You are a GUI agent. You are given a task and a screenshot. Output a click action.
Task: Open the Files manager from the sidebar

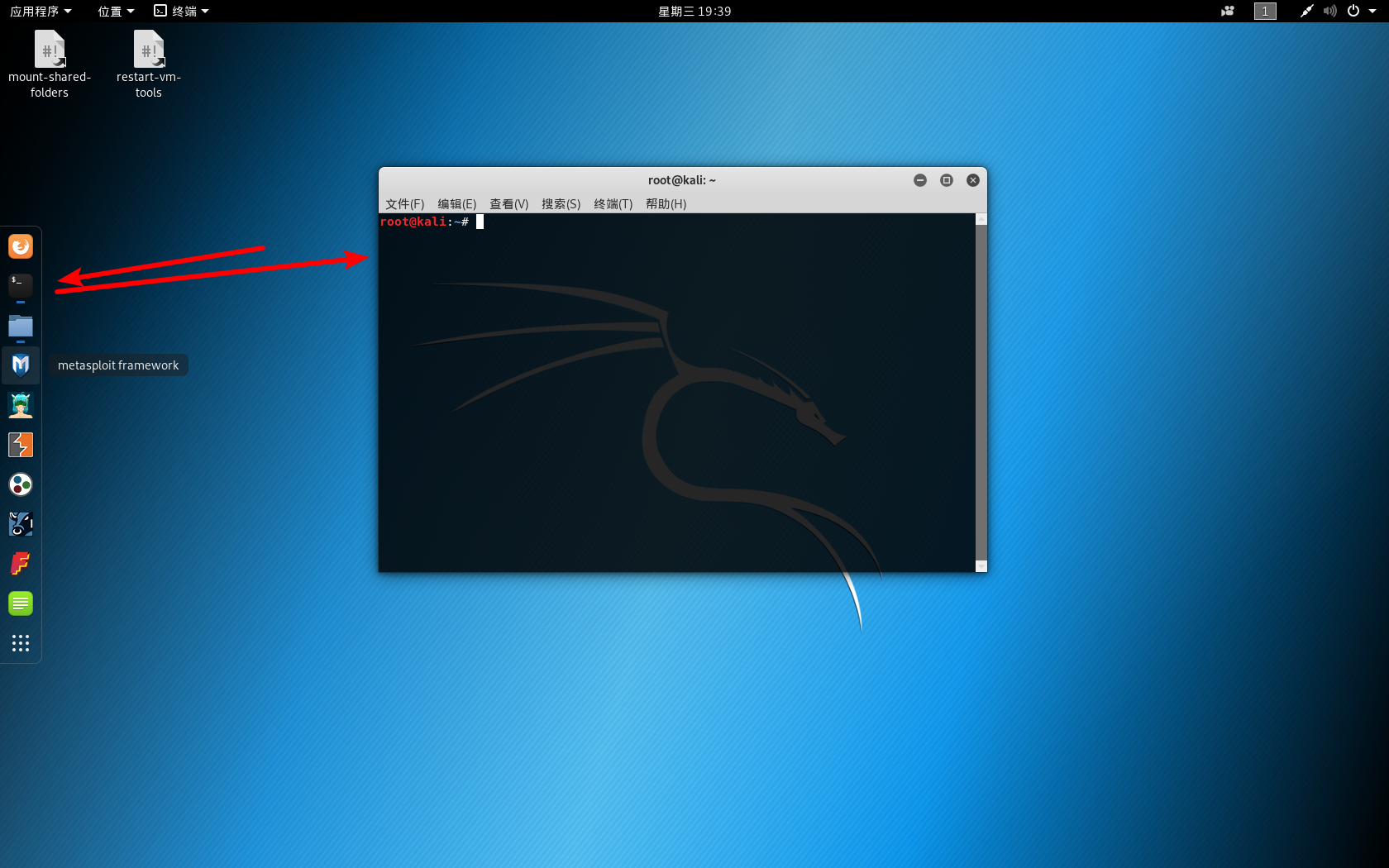[x=20, y=326]
